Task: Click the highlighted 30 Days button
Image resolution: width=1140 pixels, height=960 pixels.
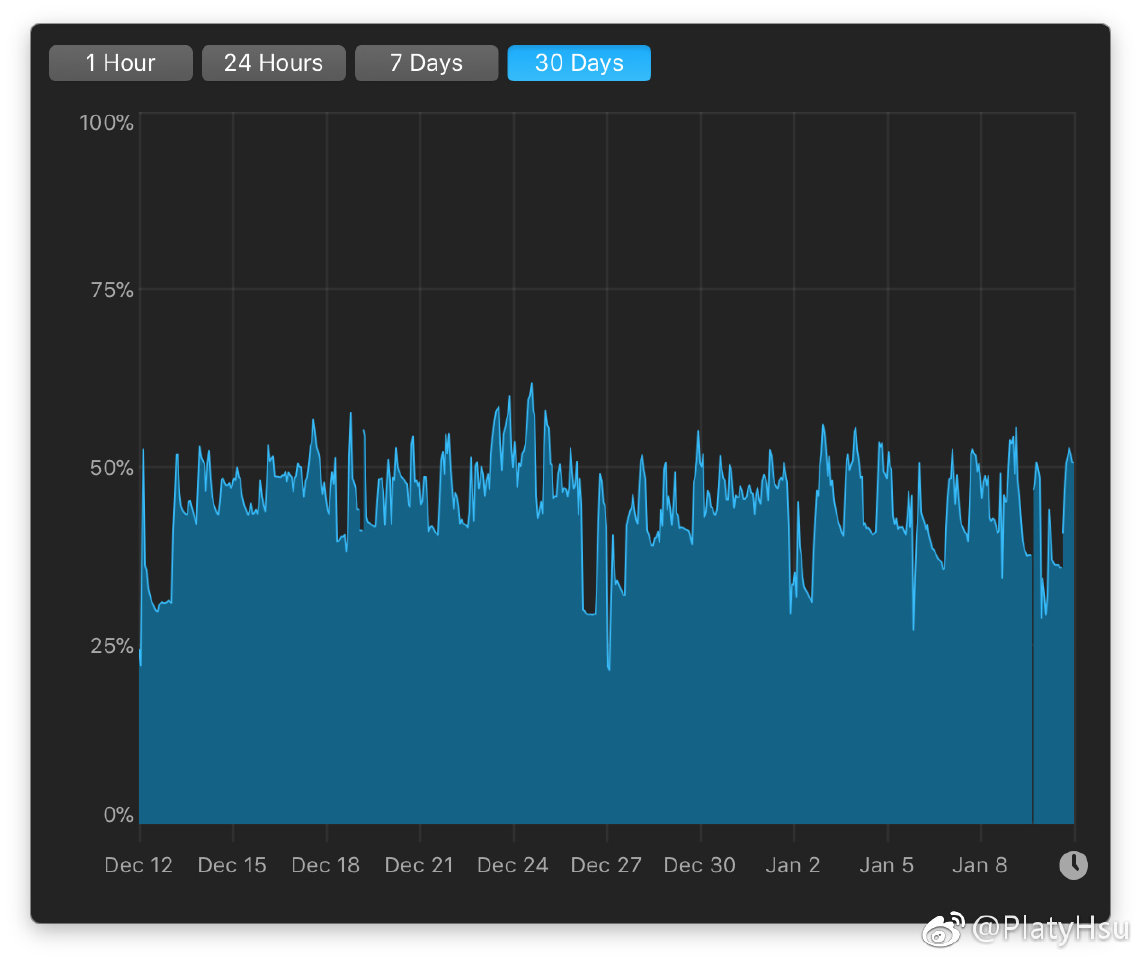Action: coord(579,63)
